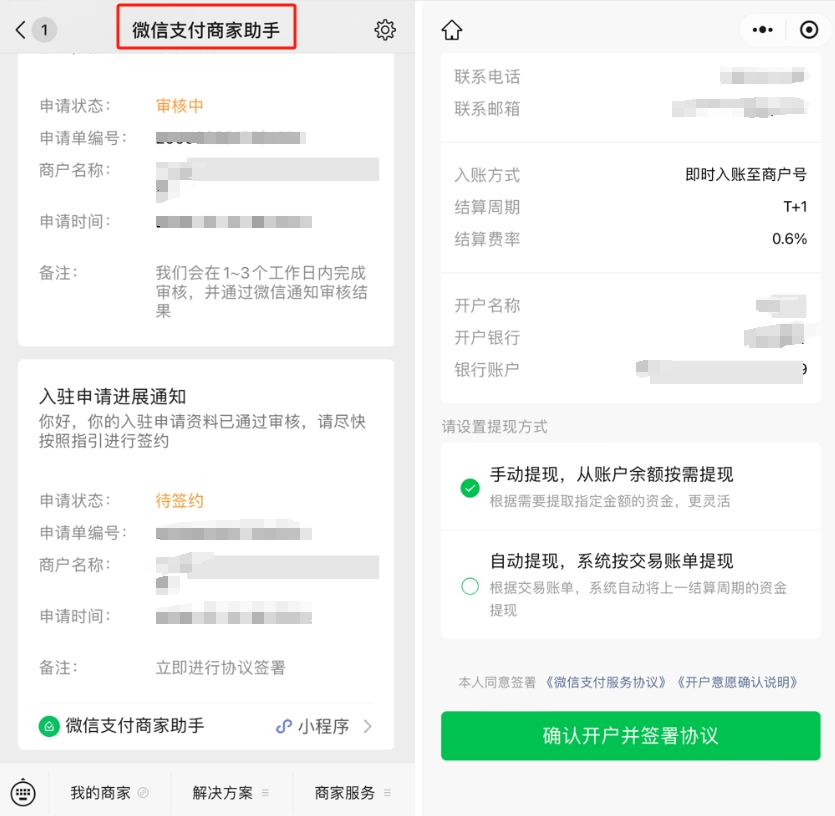Viewport: 835px width, 816px height.
Task: Click the 小程序 link icon
Action: (x=284, y=726)
